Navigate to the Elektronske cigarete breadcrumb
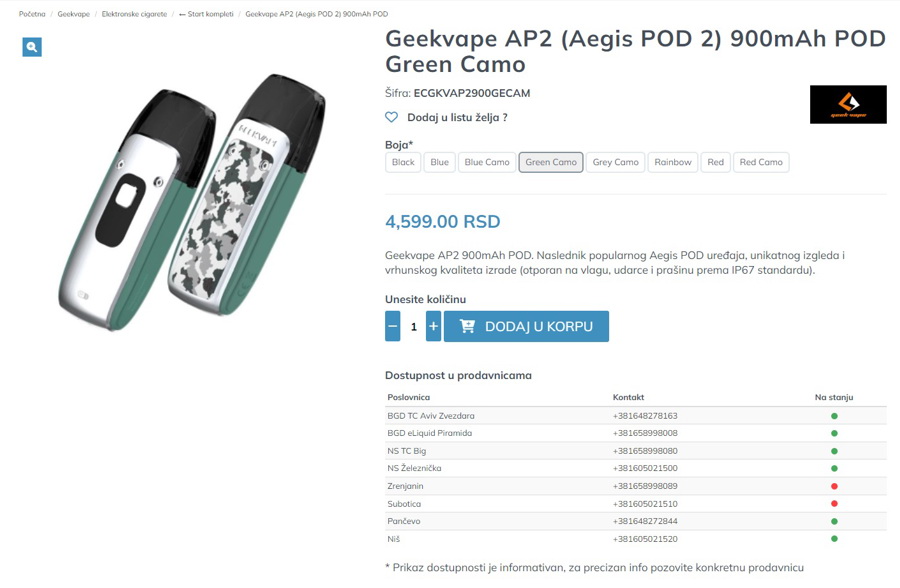 point(134,14)
